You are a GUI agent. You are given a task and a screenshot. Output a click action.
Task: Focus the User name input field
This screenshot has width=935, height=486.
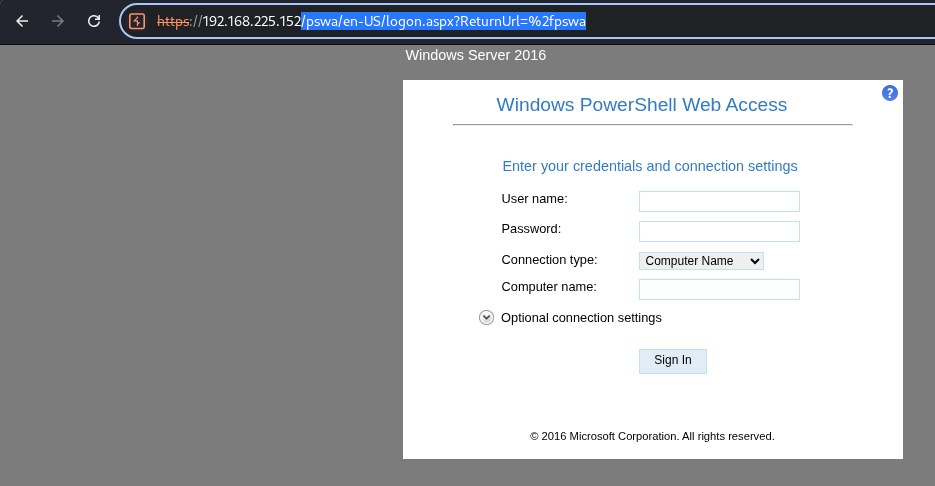(719, 202)
